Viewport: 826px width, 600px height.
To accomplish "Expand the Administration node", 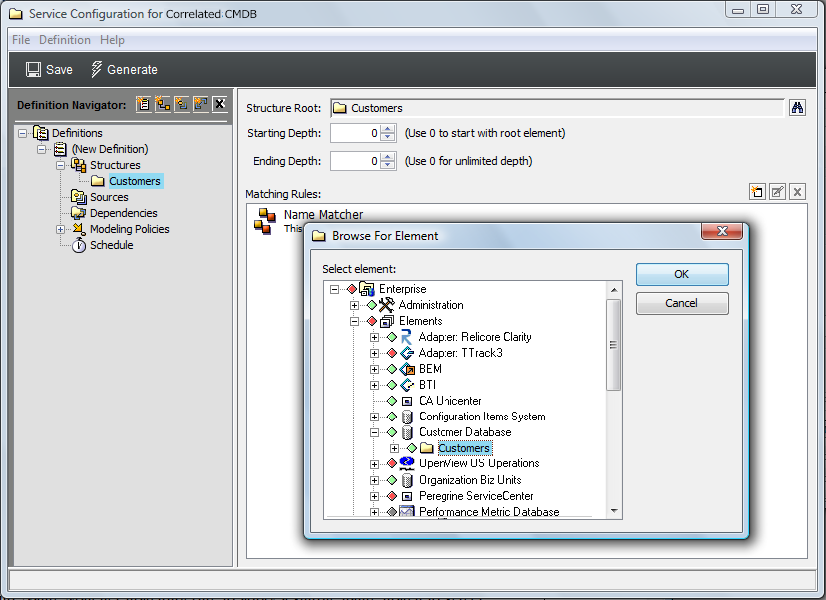I will click(x=354, y=305).
